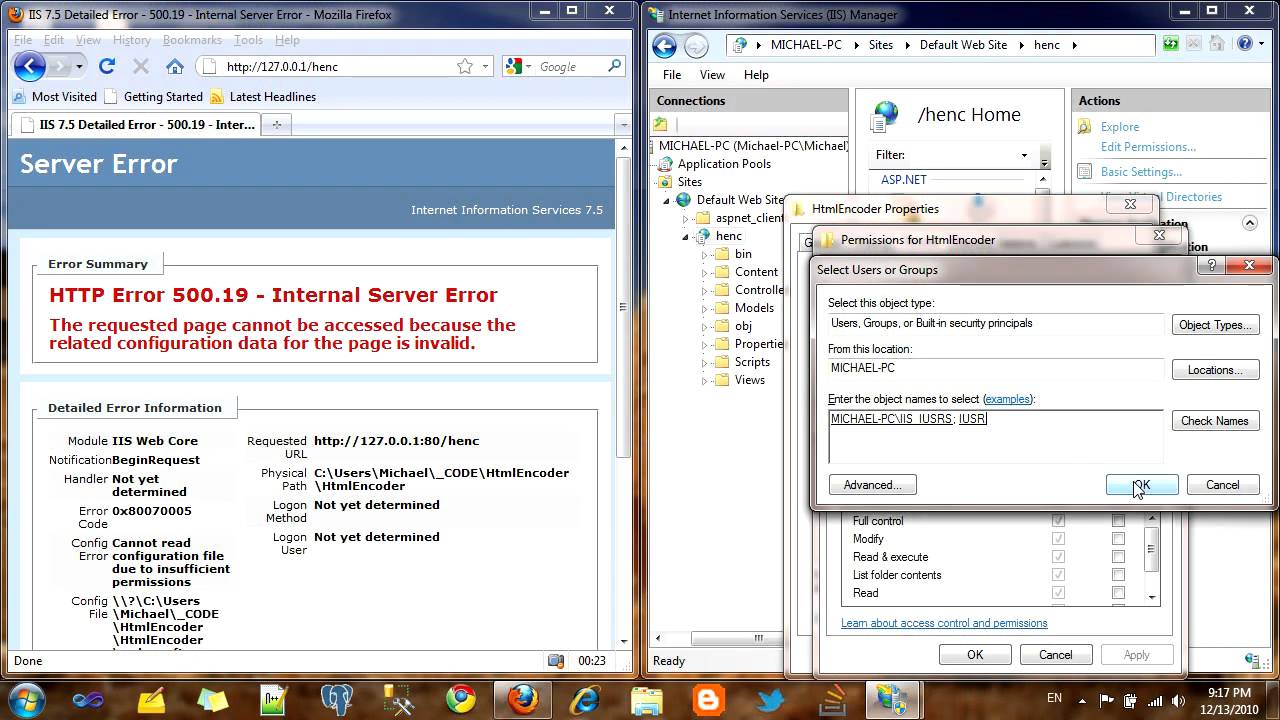Collapse the Default Web Site node
This screenshot has width=1280, height=720.
click(667, 200)
